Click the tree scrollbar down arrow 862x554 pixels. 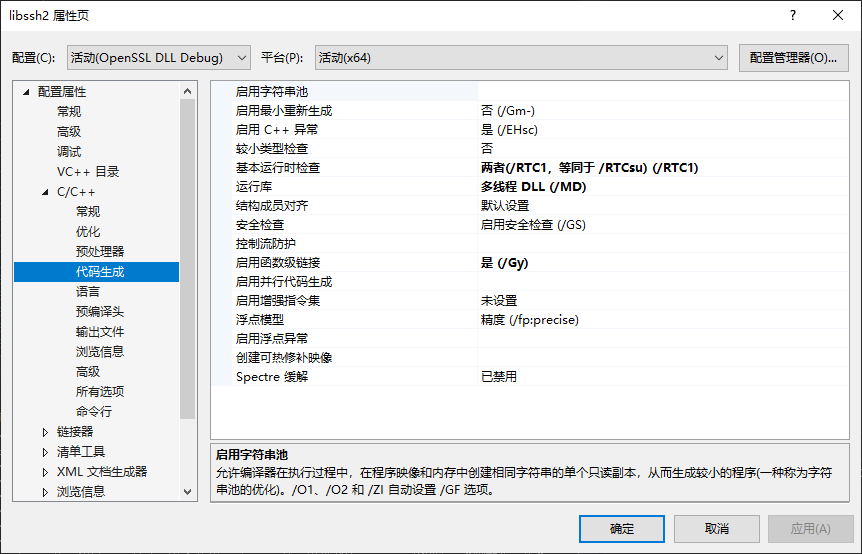coord(187,491)
